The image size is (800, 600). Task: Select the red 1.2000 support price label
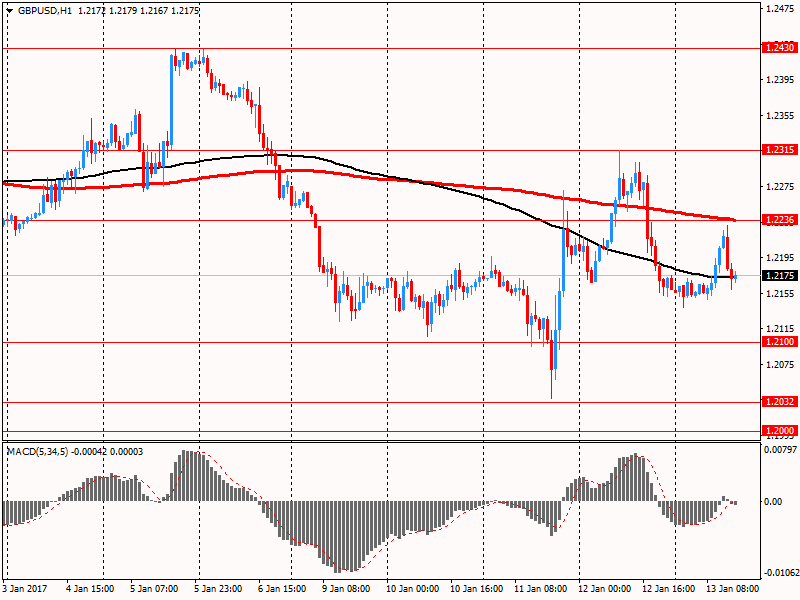click(x=779, y=430)
